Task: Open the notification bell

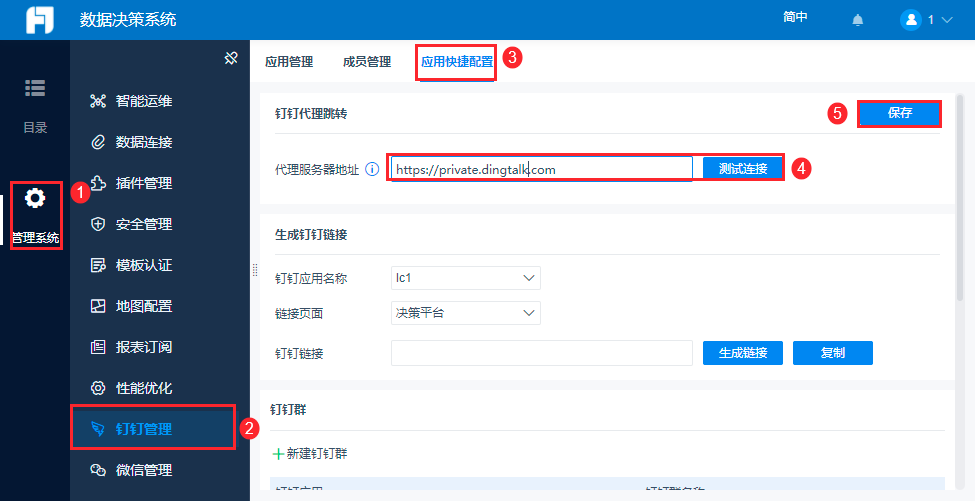Action: tap(857, 20)
